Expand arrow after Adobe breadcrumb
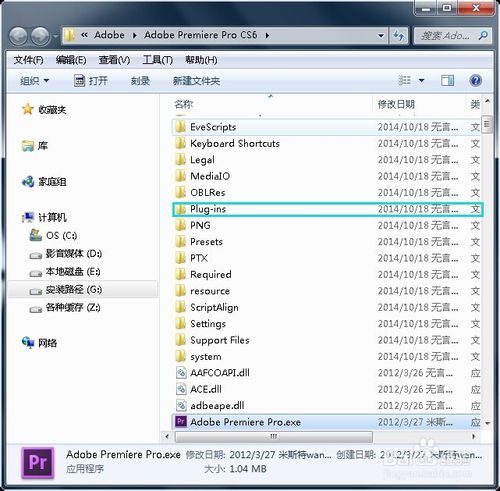Screen dimensions: 500x491 pos(134,35)
